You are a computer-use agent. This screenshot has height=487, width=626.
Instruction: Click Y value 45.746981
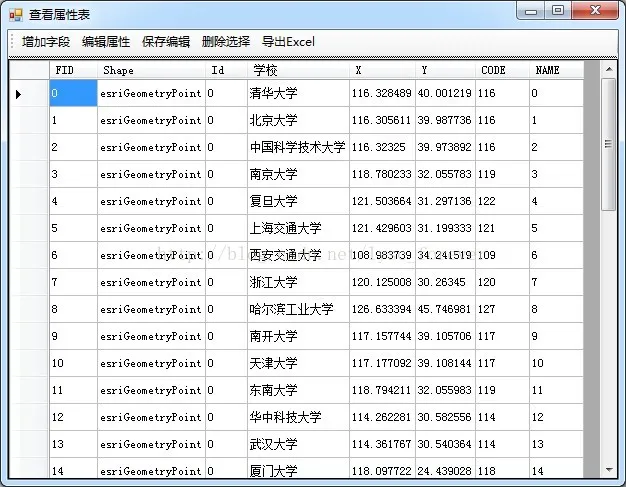pos(445,309)
